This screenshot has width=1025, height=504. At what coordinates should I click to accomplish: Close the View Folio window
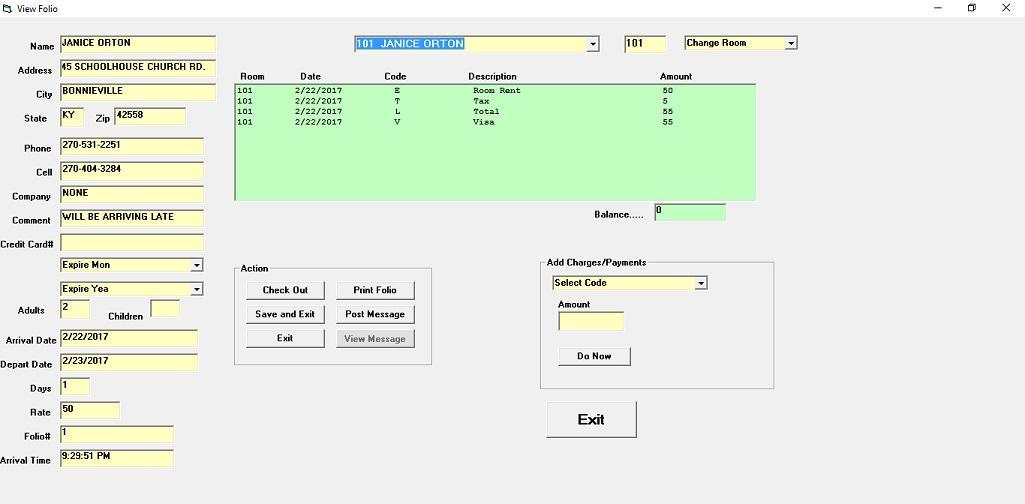coord(1006,8)
